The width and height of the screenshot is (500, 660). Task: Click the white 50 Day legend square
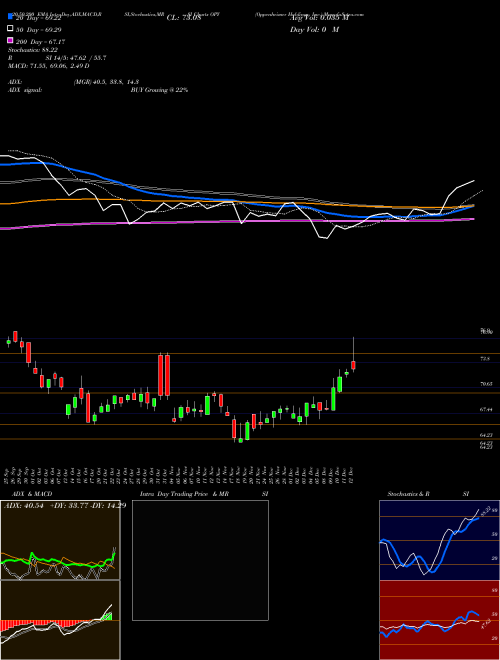click(10, 29)
